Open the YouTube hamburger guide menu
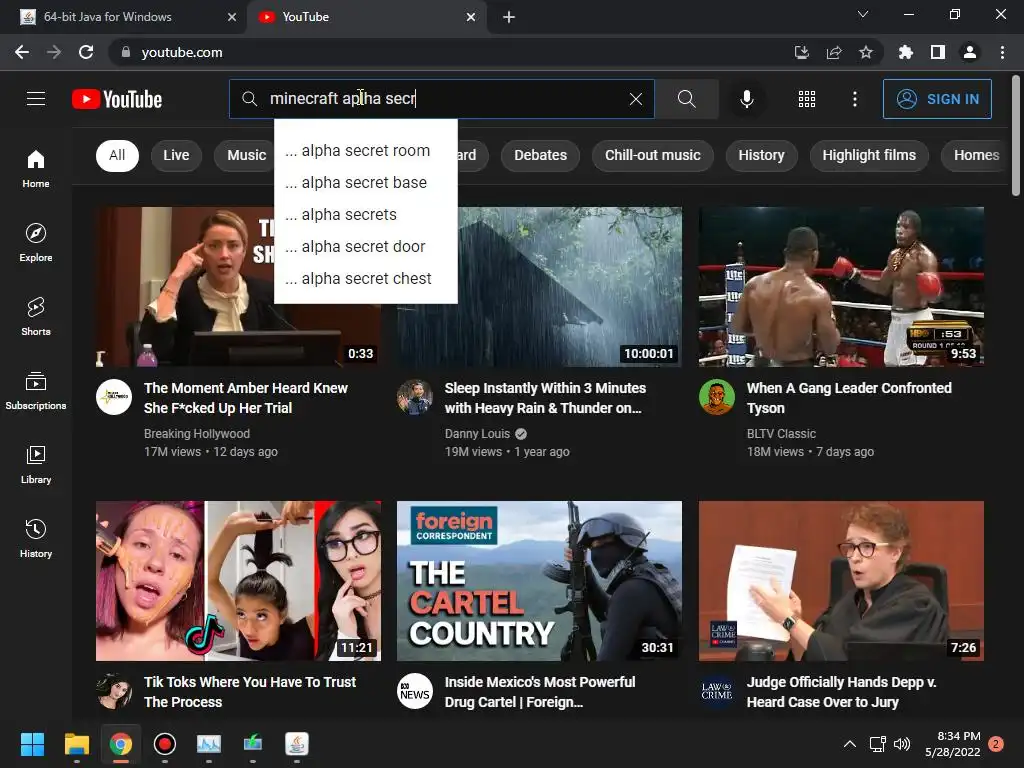The image size is (1024, 768). 36,99
